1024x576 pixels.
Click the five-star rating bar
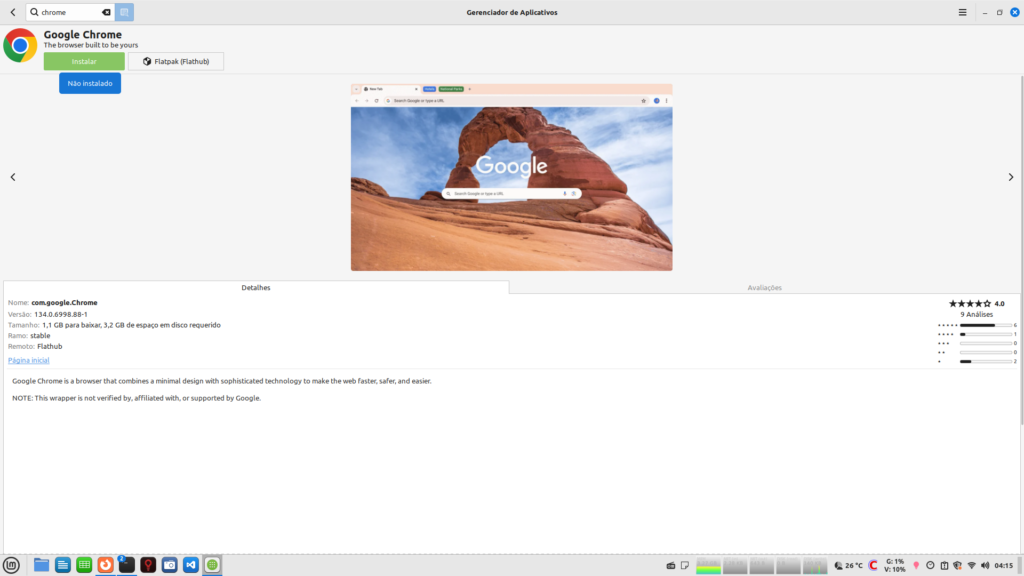(985, 325)
